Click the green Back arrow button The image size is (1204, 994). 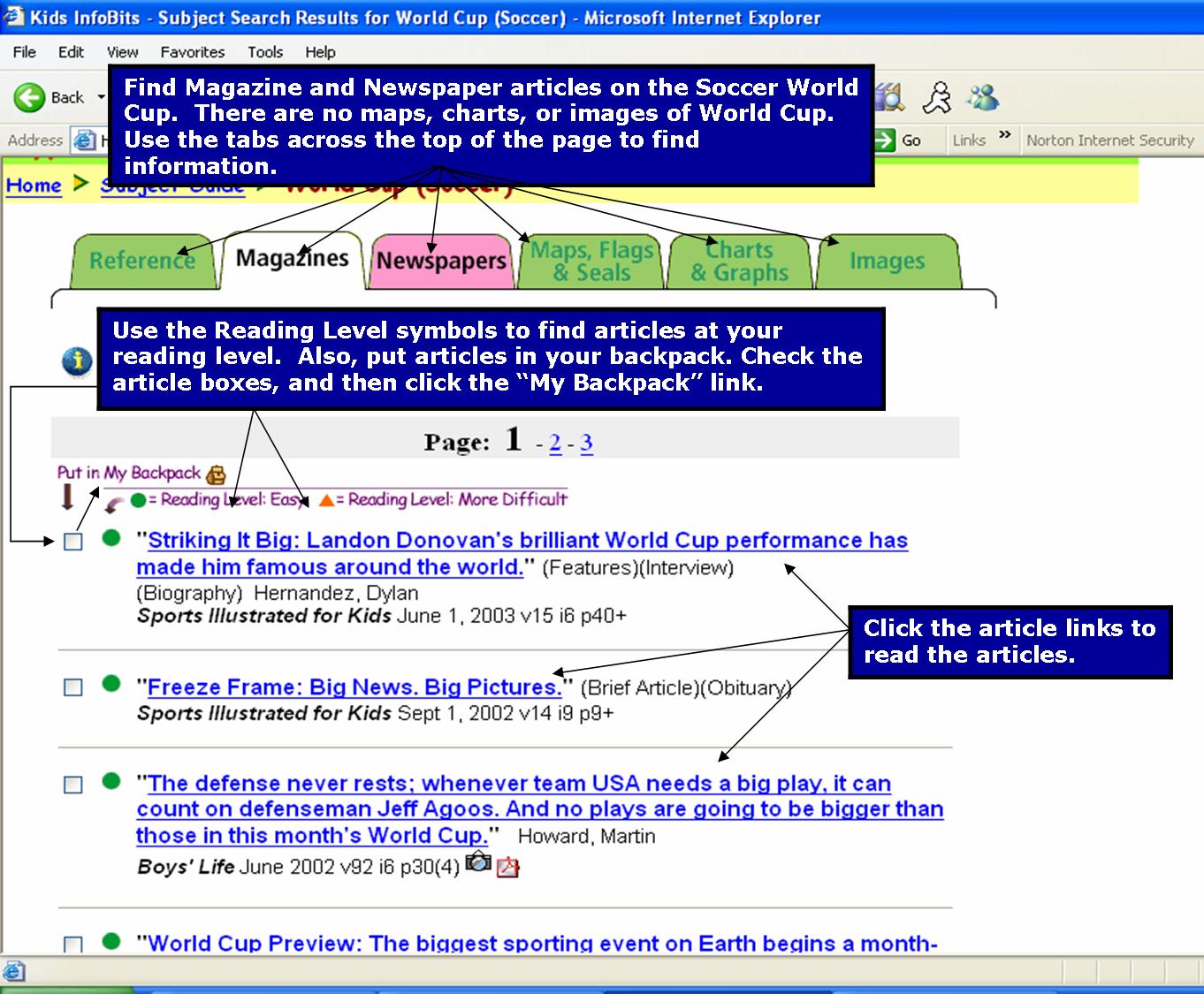tap(29, 97)
